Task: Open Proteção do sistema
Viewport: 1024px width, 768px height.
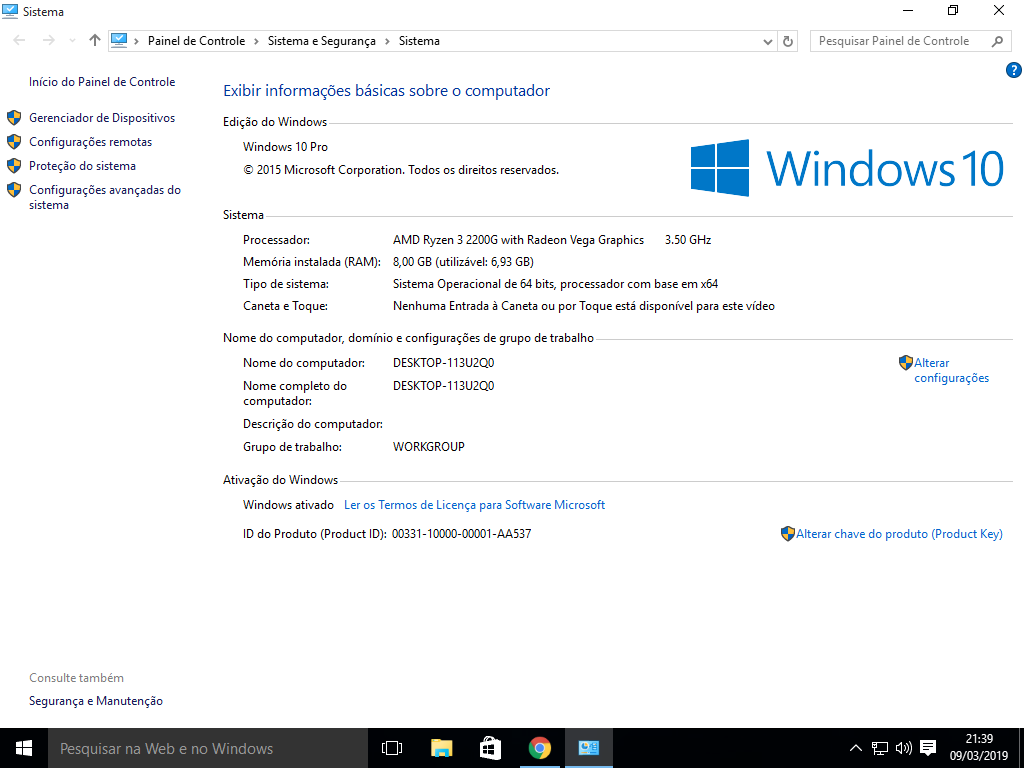Action: (82, 166)
